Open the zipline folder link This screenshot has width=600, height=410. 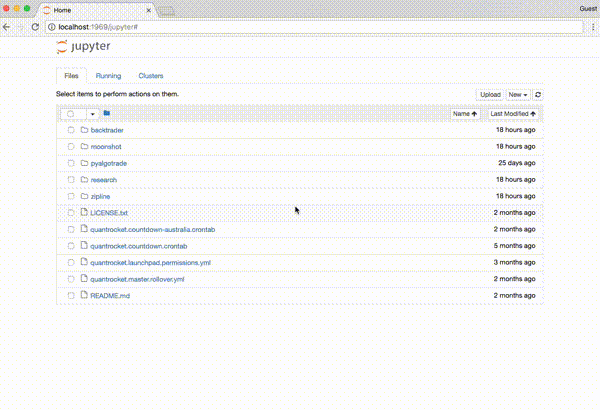[x=100, y=196]
